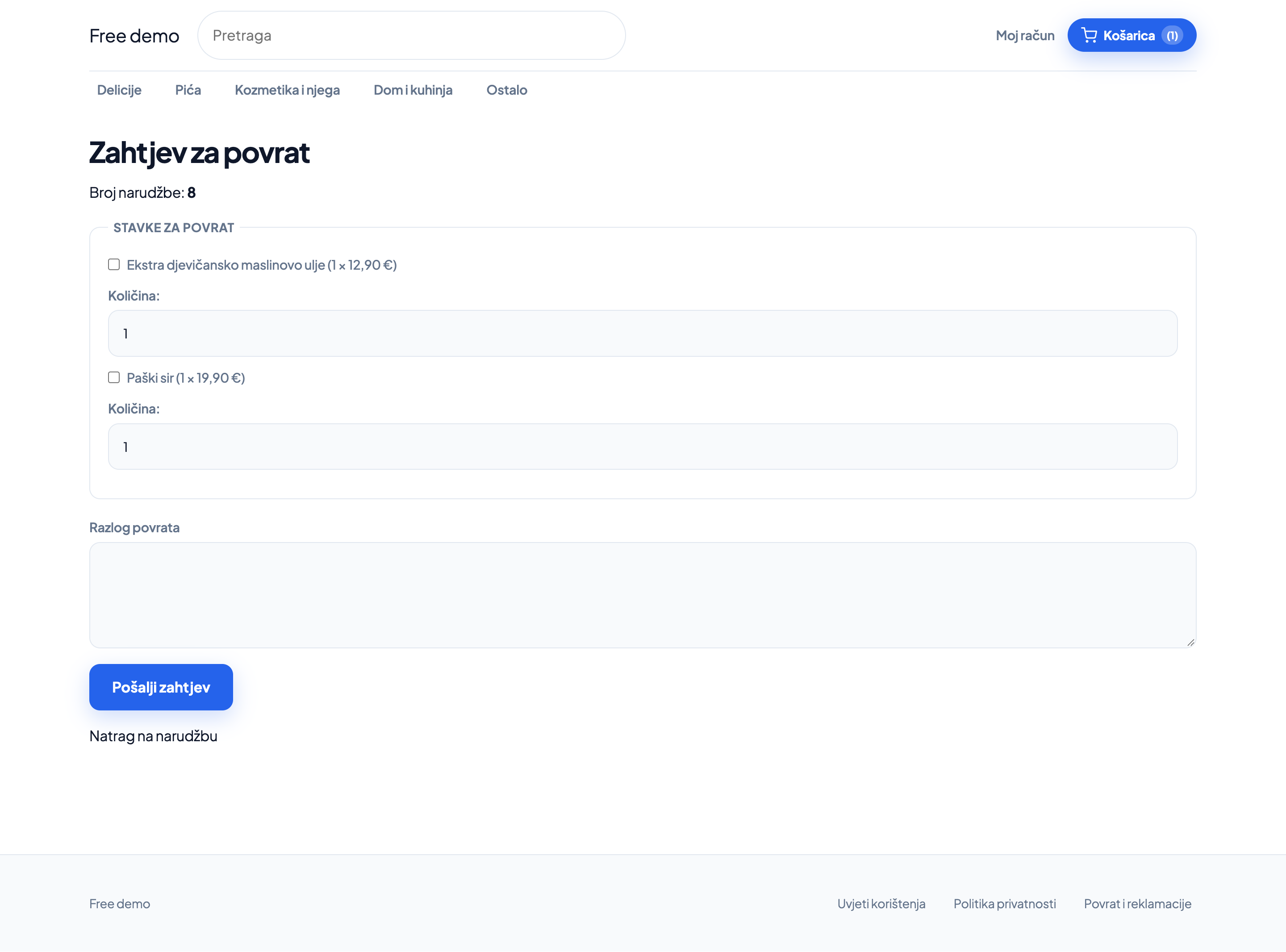Focus the Pretraga search field
This screenshot has height=952, width=1286.
click(411, 35)
